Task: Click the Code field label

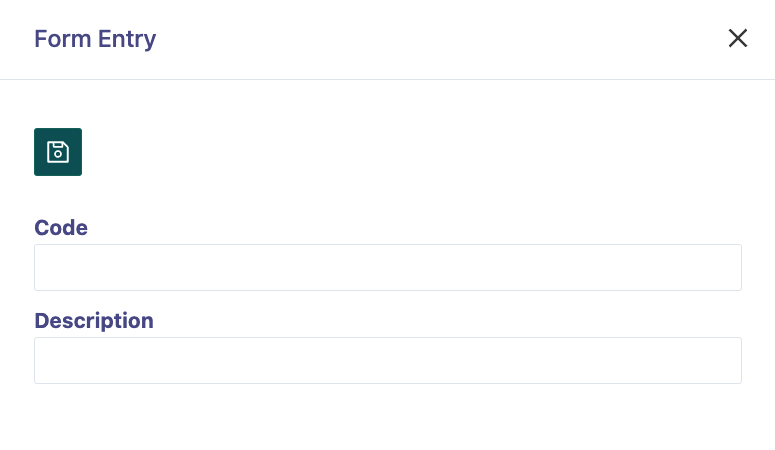Action: [61, 227]
